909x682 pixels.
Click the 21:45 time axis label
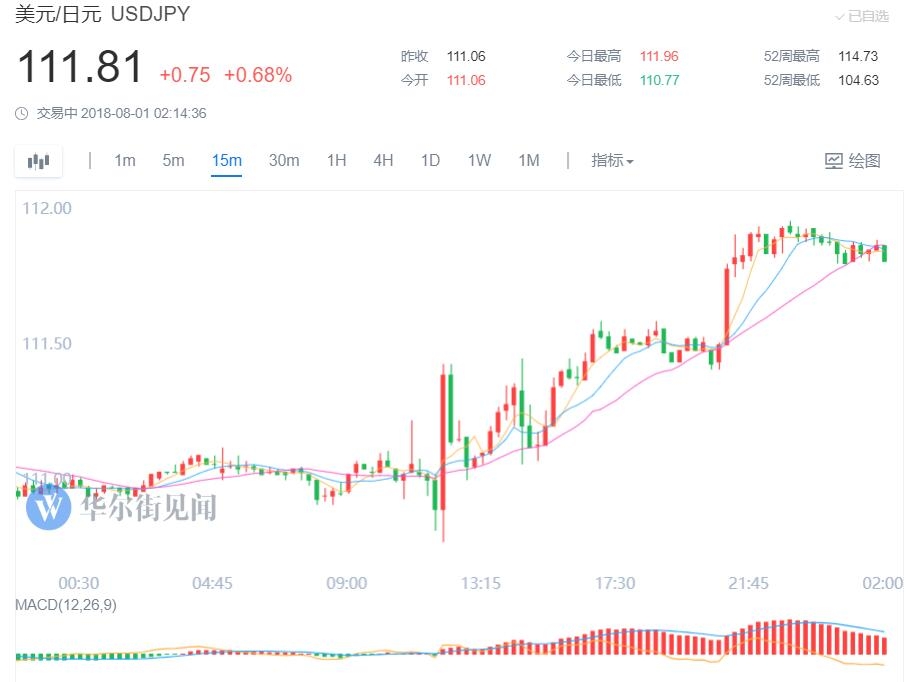[x=748, y=583]
